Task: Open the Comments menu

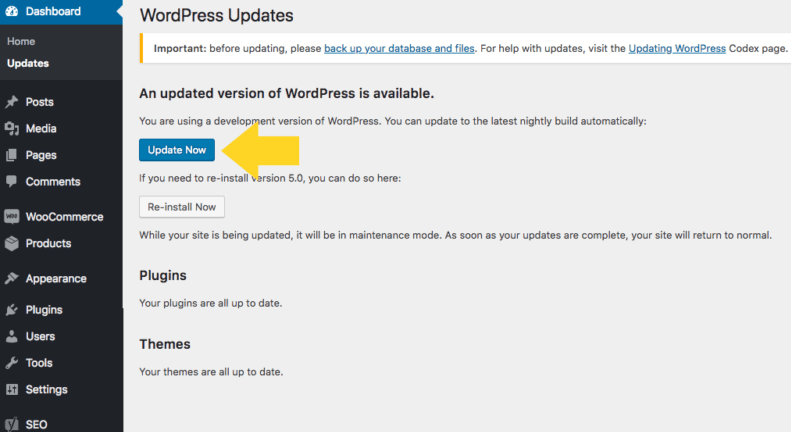Action: pos(53,182)
